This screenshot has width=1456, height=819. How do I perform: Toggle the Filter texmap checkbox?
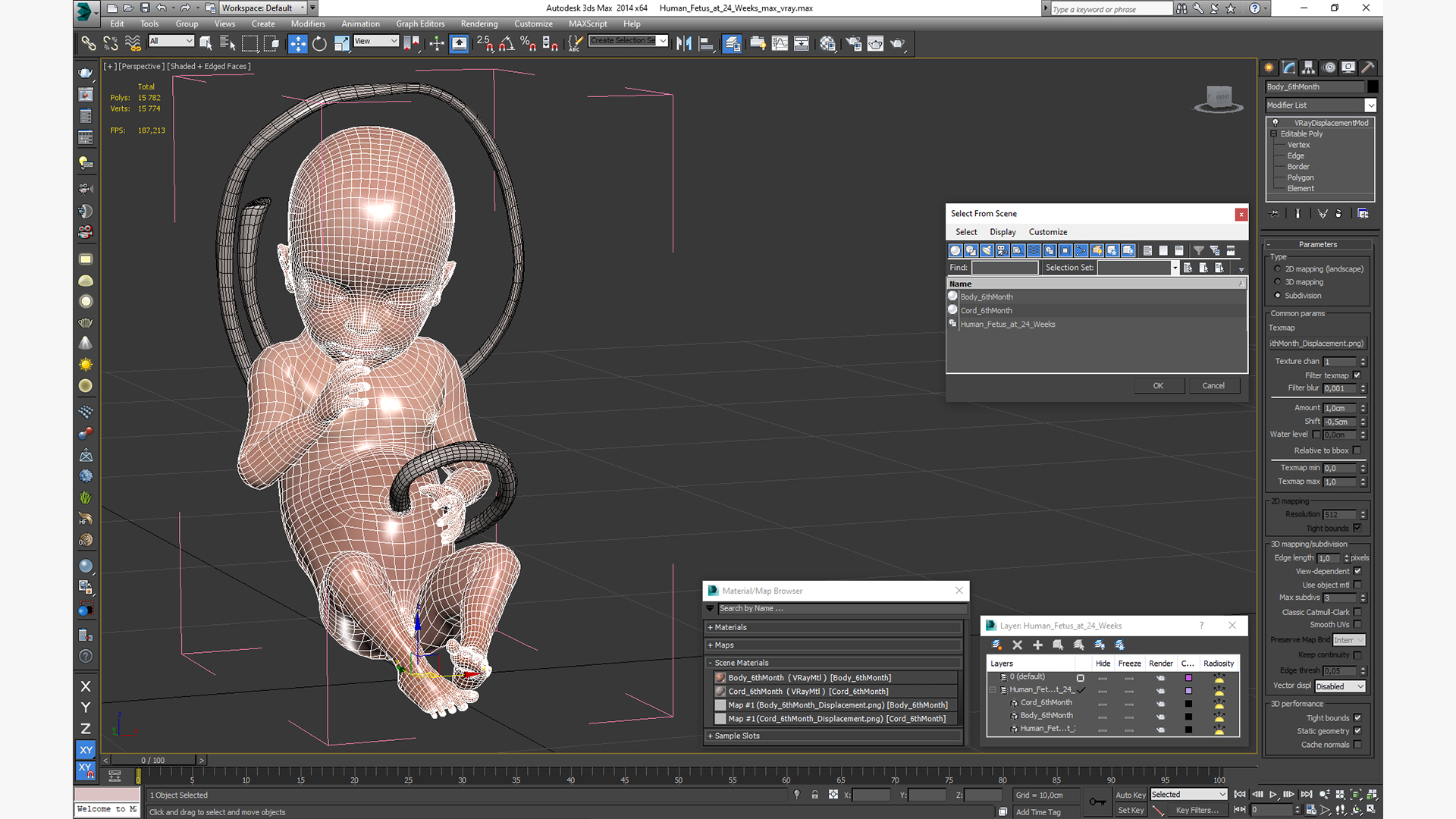pos(1357,375)
